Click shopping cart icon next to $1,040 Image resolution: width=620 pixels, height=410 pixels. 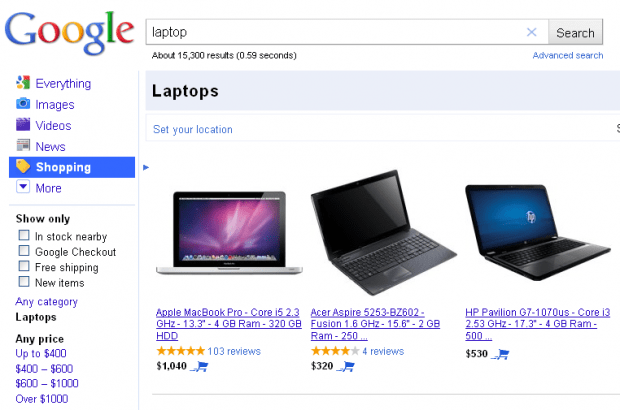click(x=199, y=367)
